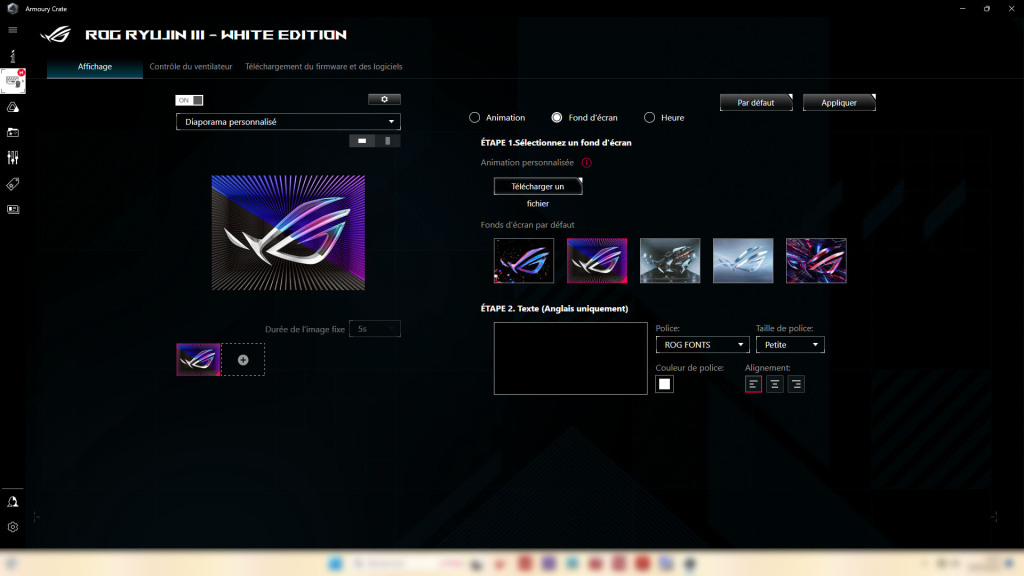This screenshot has width=1024, height=576.
Task: Click the Télécharger un fichier button
Action: click(x=537, y=185)
